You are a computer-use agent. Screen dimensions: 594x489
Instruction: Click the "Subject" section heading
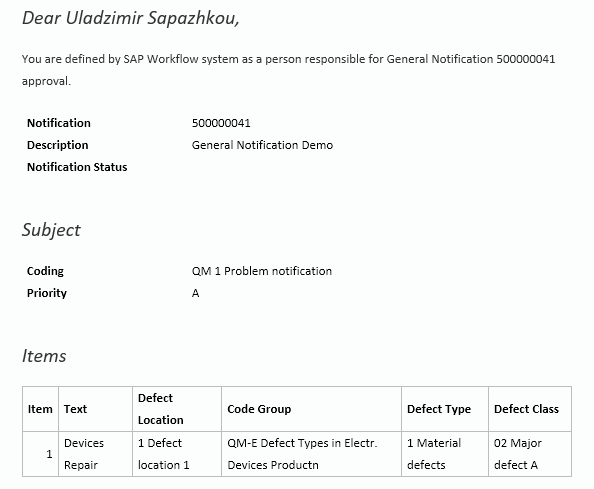(x=51, y=230)
